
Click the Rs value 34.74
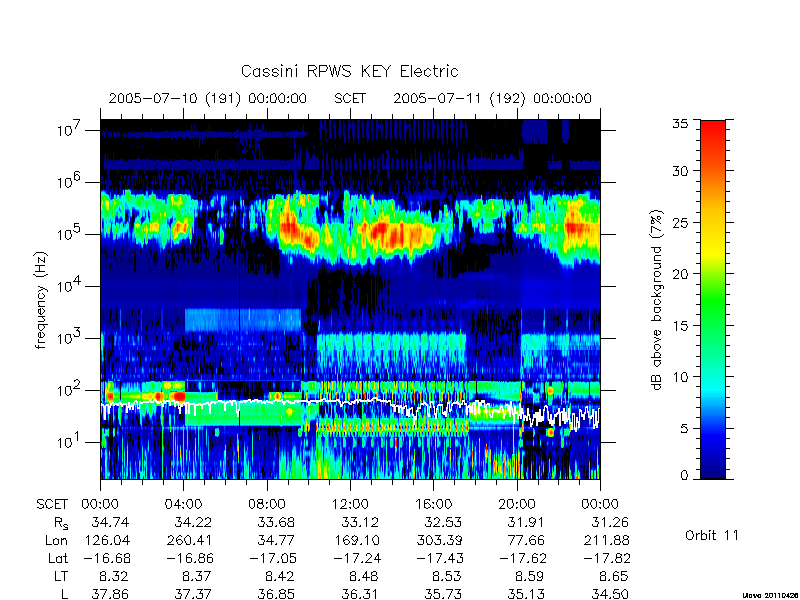point(110,522)
